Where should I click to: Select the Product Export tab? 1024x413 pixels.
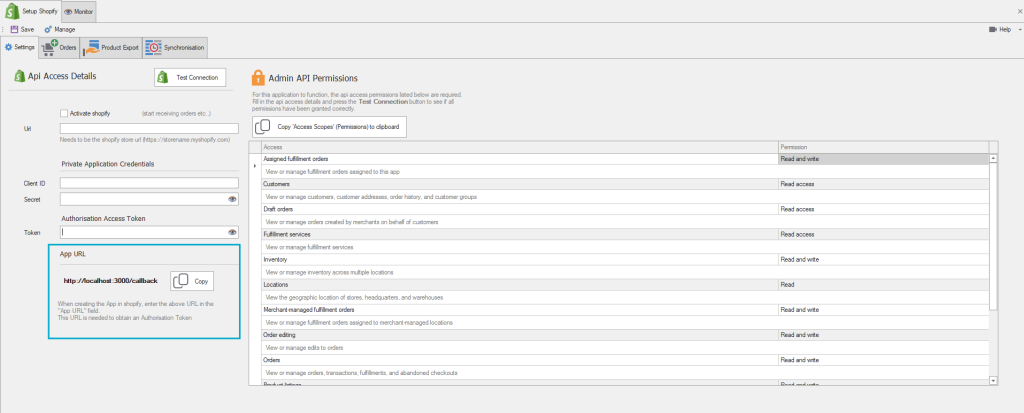coord(111,48)
